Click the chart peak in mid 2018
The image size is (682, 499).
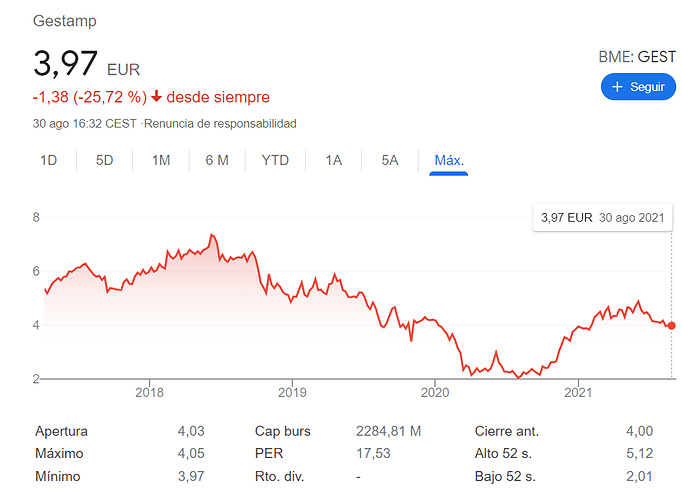[x=212, y=235]
